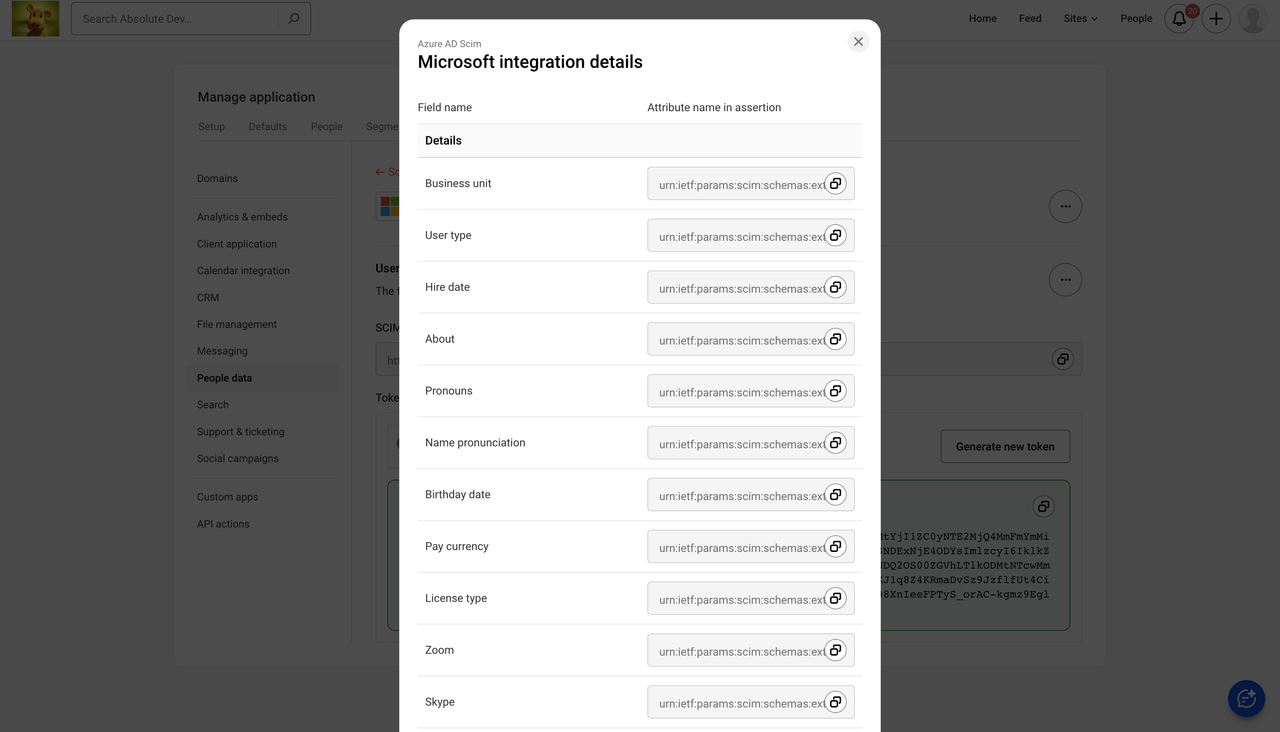Select People data in sidebar
Screen dimensions: 1280x732
click(225, 378)
